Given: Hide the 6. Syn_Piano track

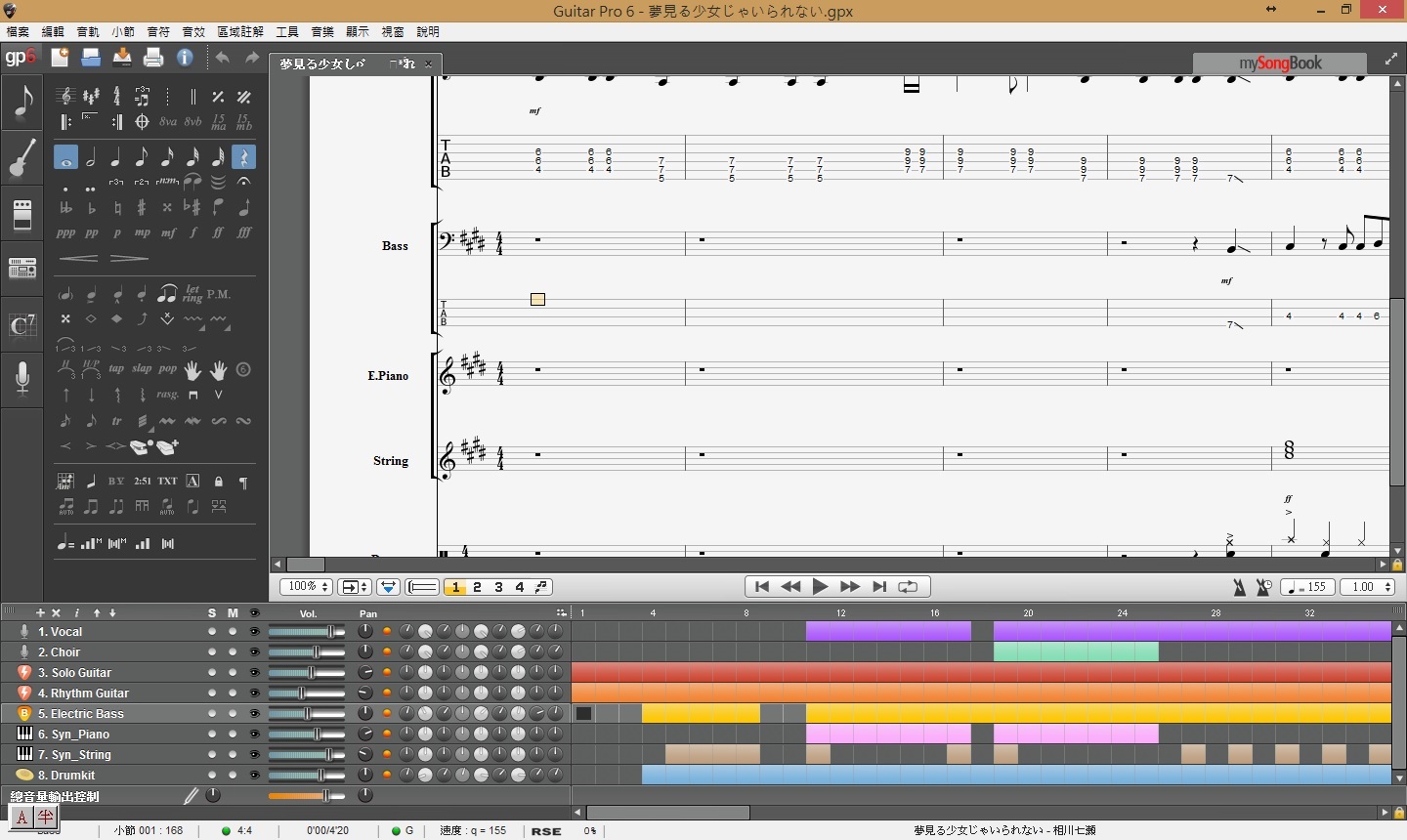Looking at the screenshot, I should coord(254,734).
